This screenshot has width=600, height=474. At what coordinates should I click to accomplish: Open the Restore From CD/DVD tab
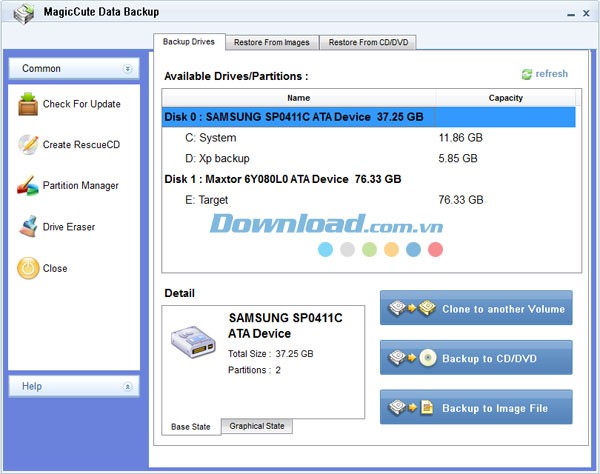(x=368, y=42)
